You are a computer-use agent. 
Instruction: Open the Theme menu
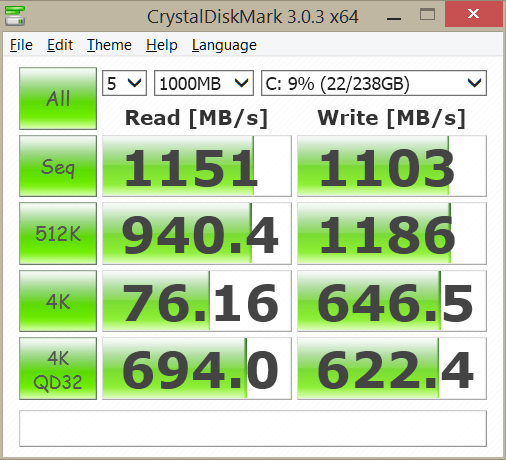[x=109, y=45]
